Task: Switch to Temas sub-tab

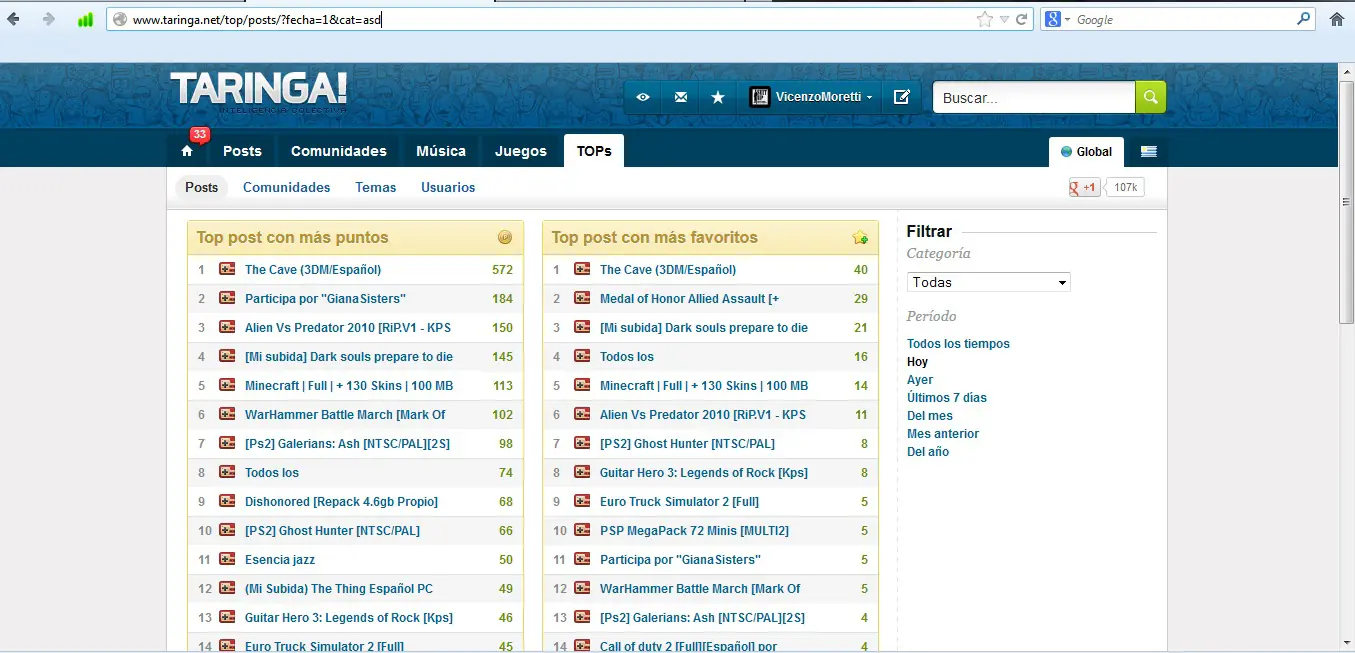Action: coord(376,187)
